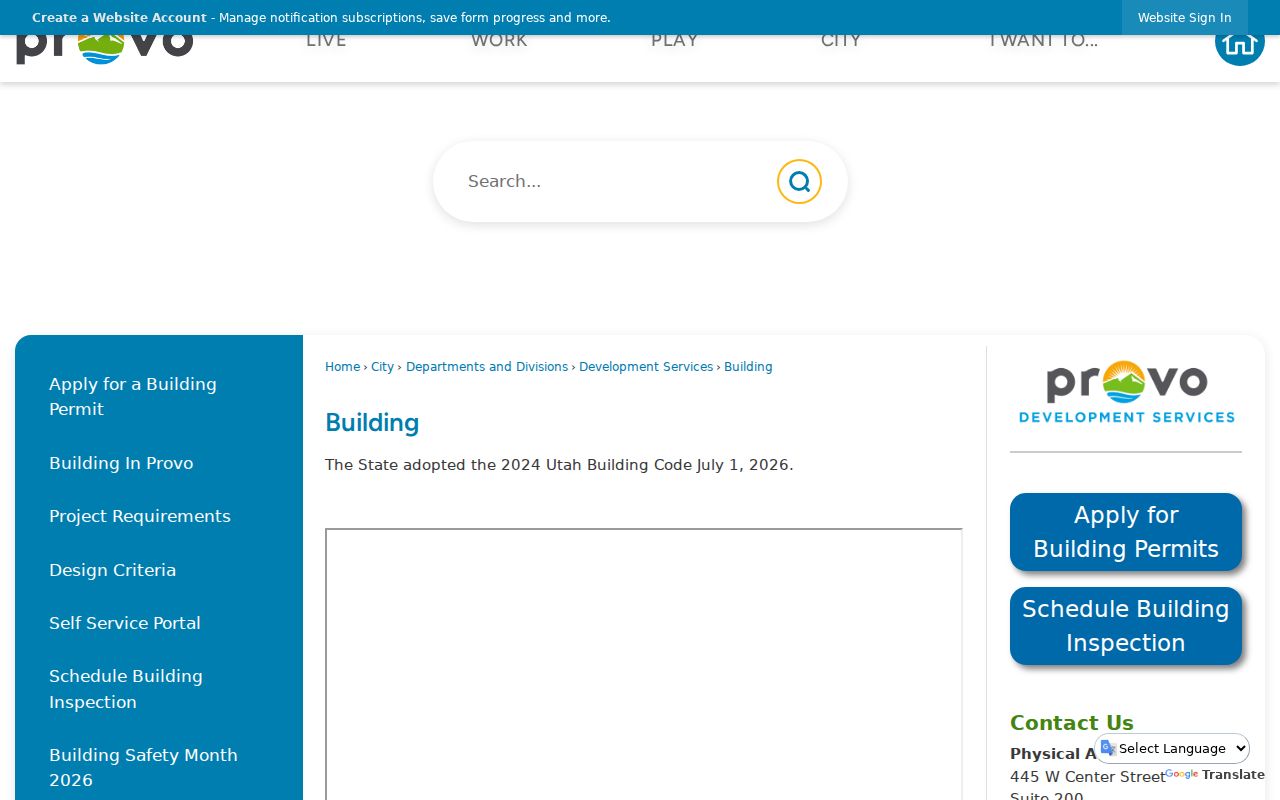Image resolution: width=1280 pixels, height=800 pixels.
Task: Open the Website Sign In link
Action: (1185, 18)
